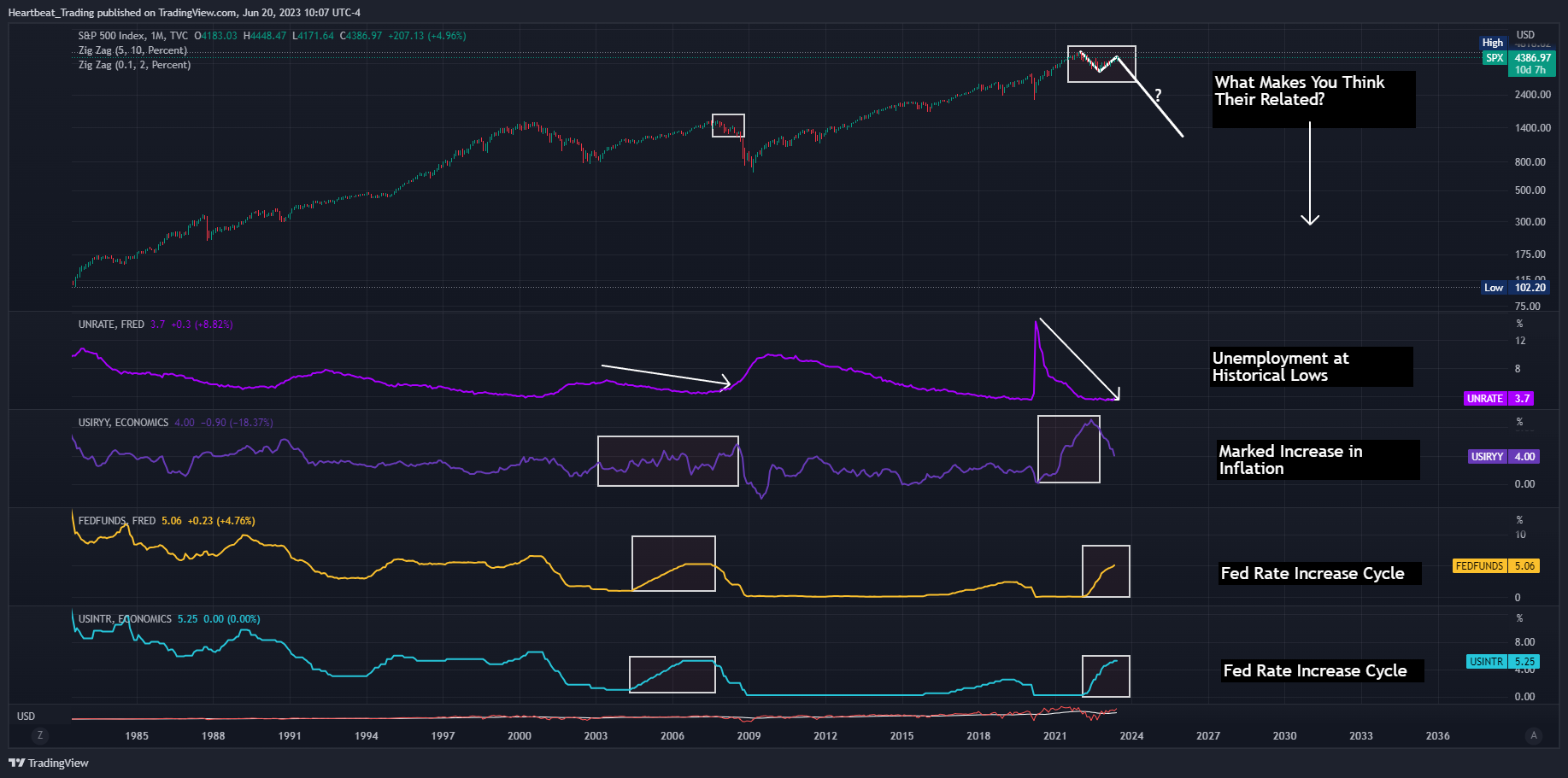Click the FEDFUNDS 5.06 axis label

point(1496,566)
